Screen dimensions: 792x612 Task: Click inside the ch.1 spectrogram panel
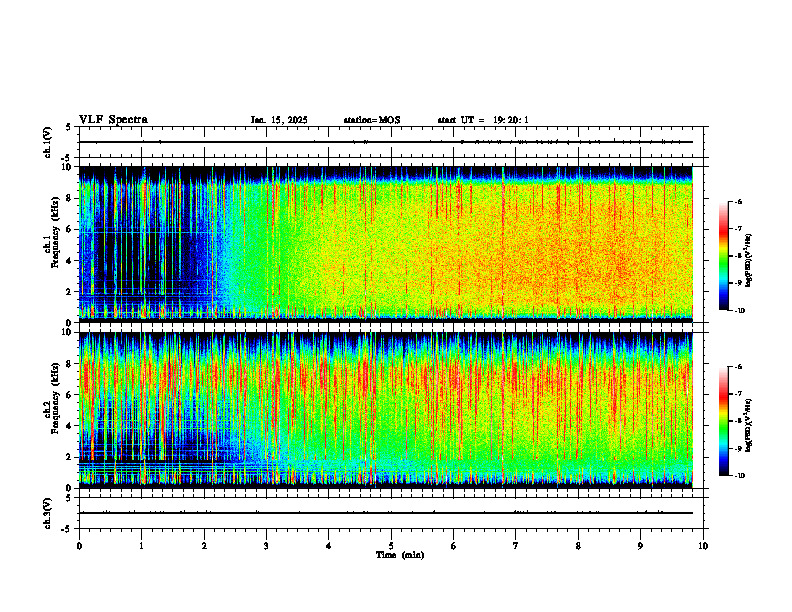pyautogui.click(x=386, y=244)
